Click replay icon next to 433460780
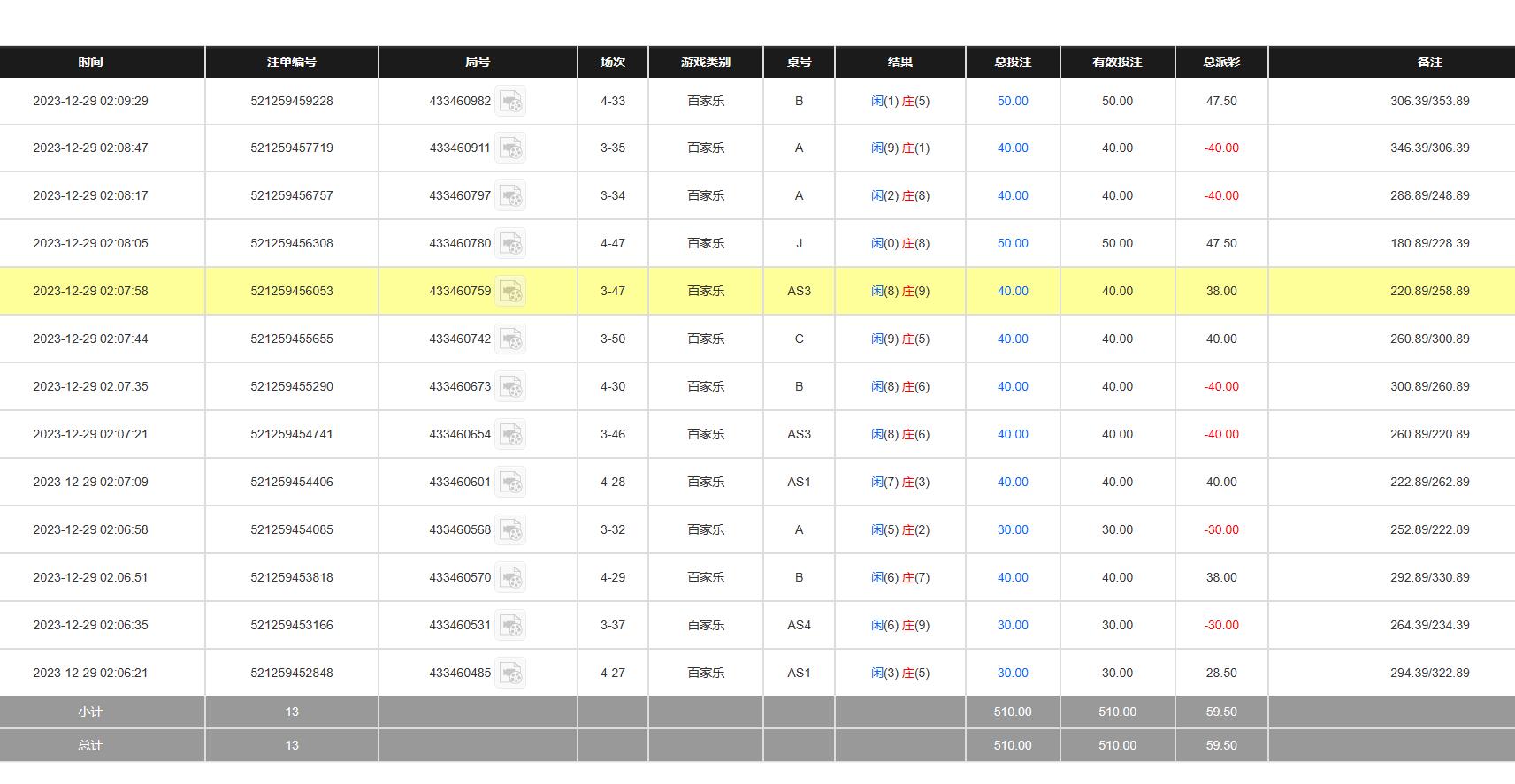1515x784 pixels. [510, 244]
